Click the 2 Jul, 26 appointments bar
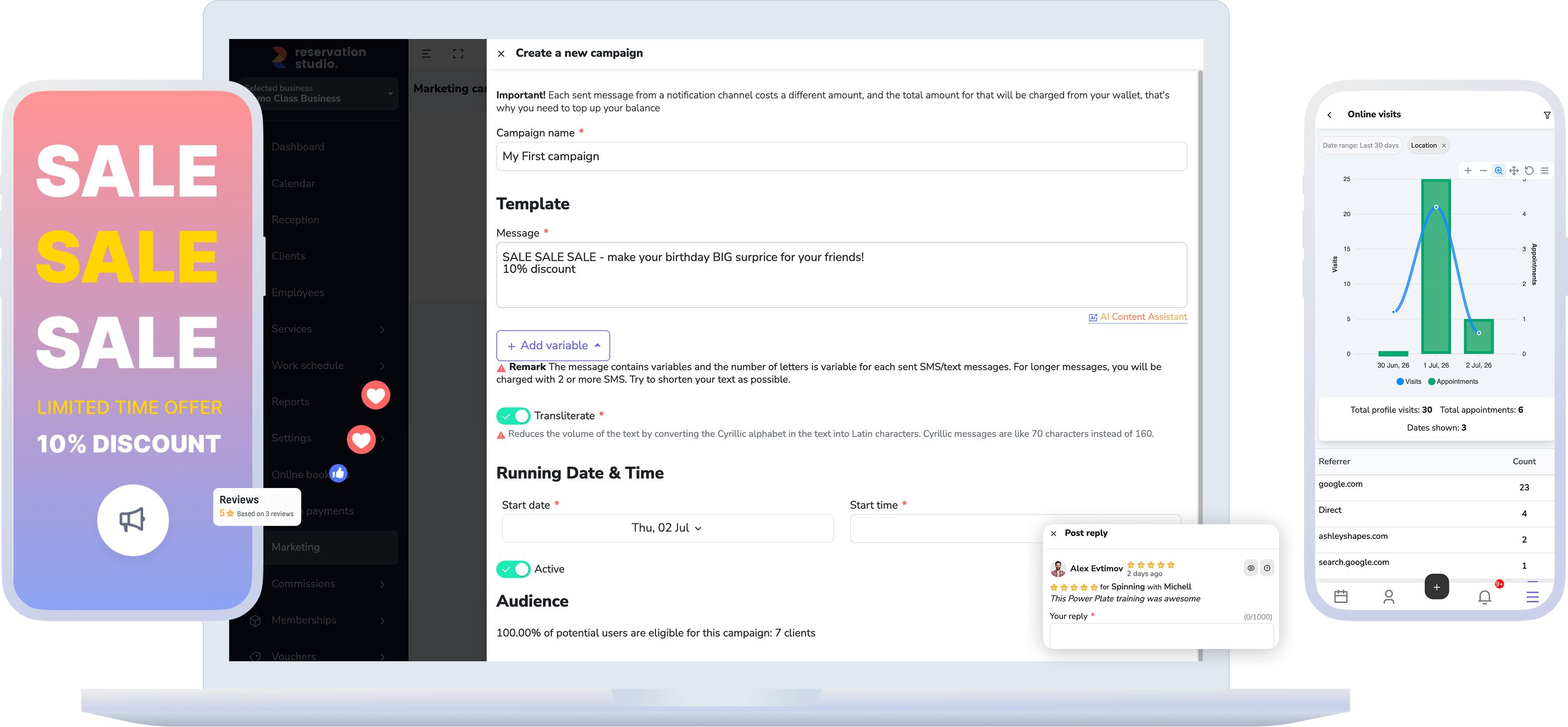Viewport: 1568px width, 727px height. [1478, 336]
